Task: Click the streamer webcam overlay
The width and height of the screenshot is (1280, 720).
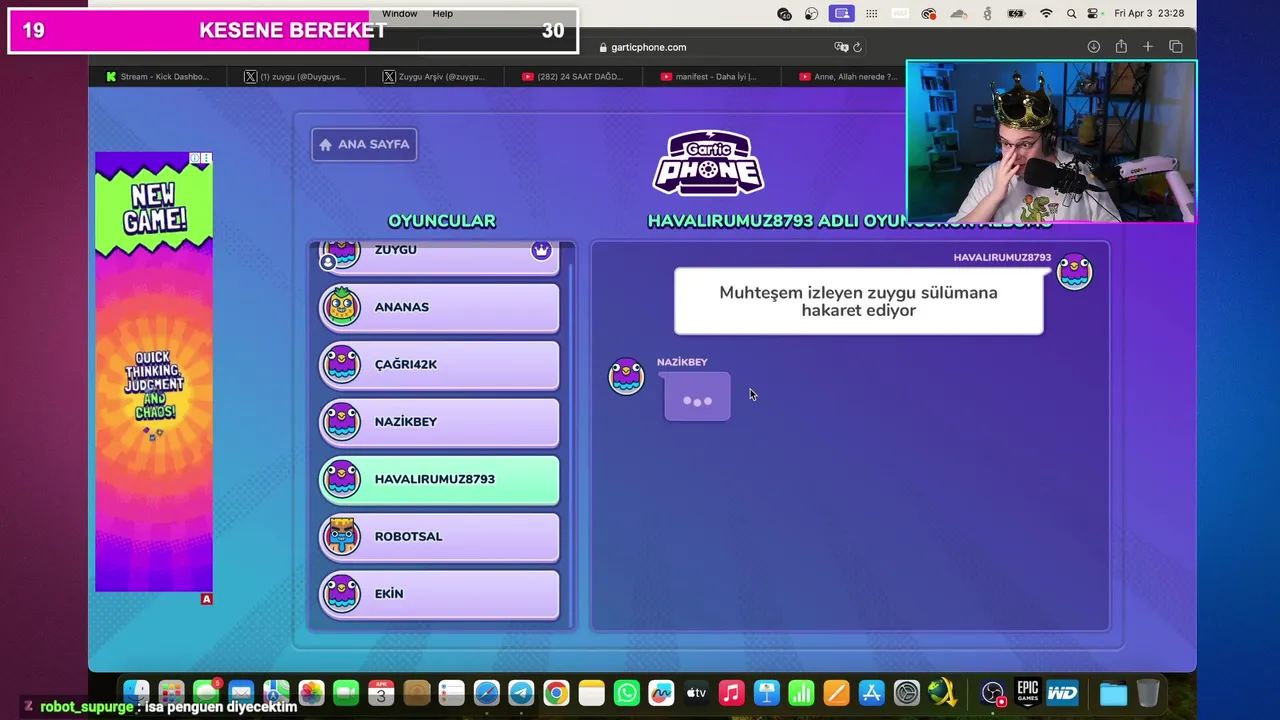Action: 1051,141
